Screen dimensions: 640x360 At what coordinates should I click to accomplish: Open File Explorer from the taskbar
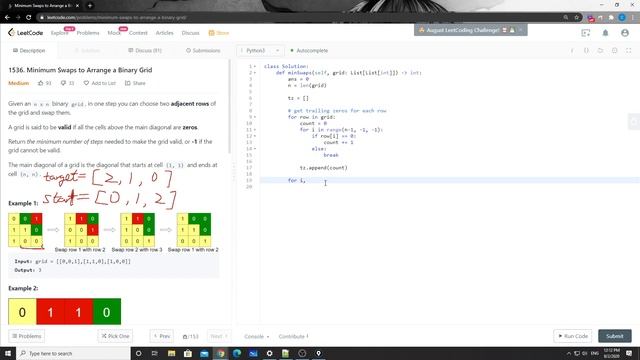pos(171,353)
